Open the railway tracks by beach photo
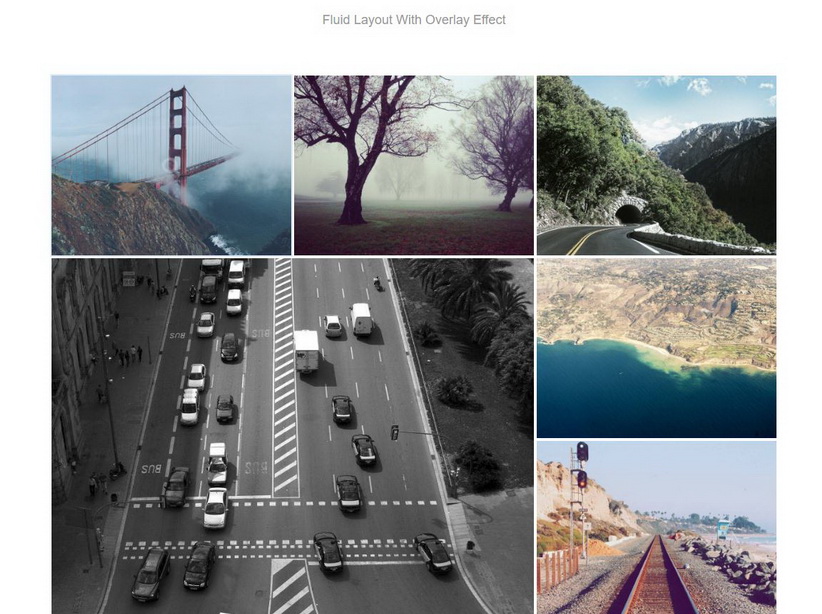This screenshot has height=614, width=822. click(656, 527)
